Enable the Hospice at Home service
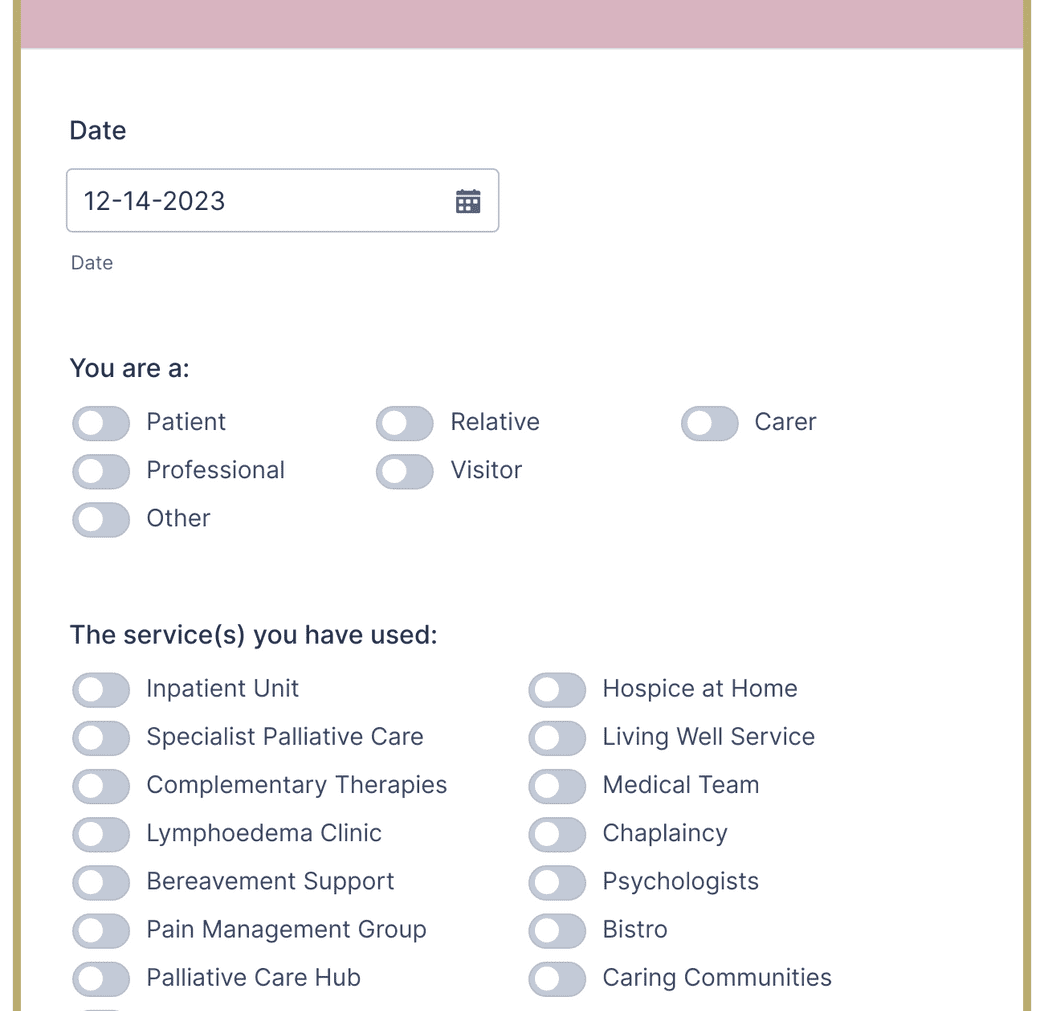The width and height of the screenshot is (1044, 1011). point(557,690)
